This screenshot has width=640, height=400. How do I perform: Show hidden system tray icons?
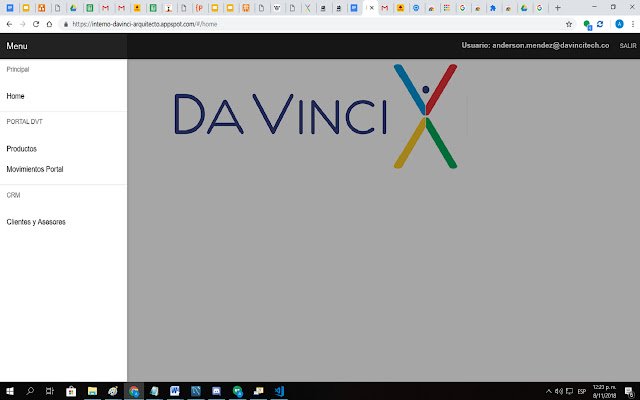(x=549, y=391)
